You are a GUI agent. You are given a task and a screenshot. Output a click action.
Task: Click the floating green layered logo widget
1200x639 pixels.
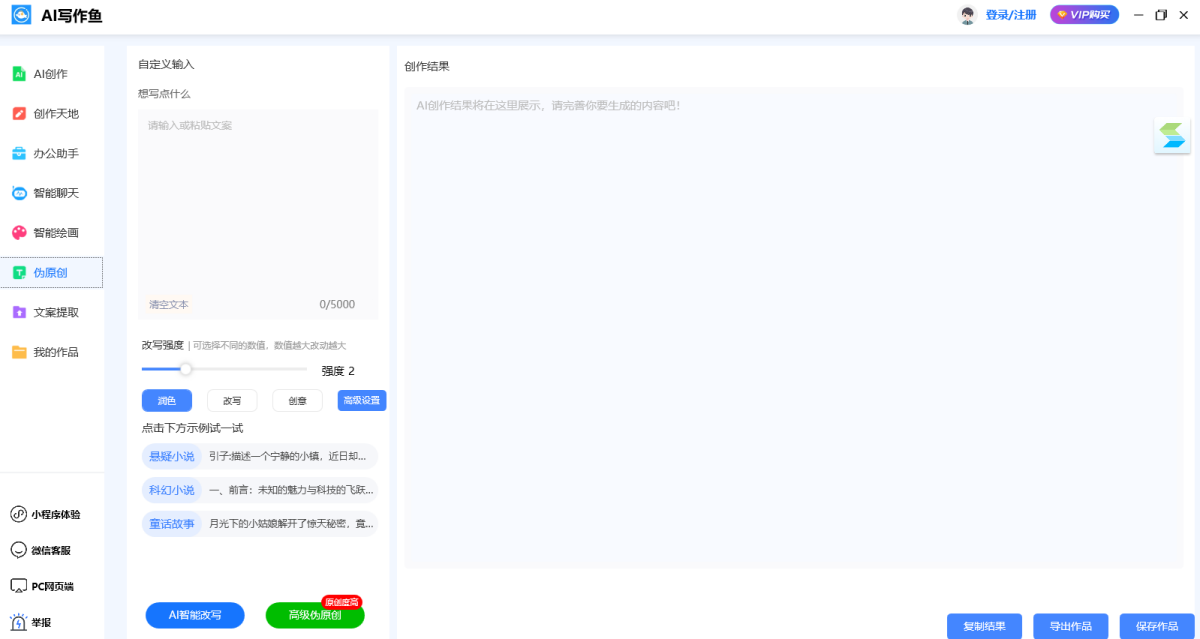1172,135
